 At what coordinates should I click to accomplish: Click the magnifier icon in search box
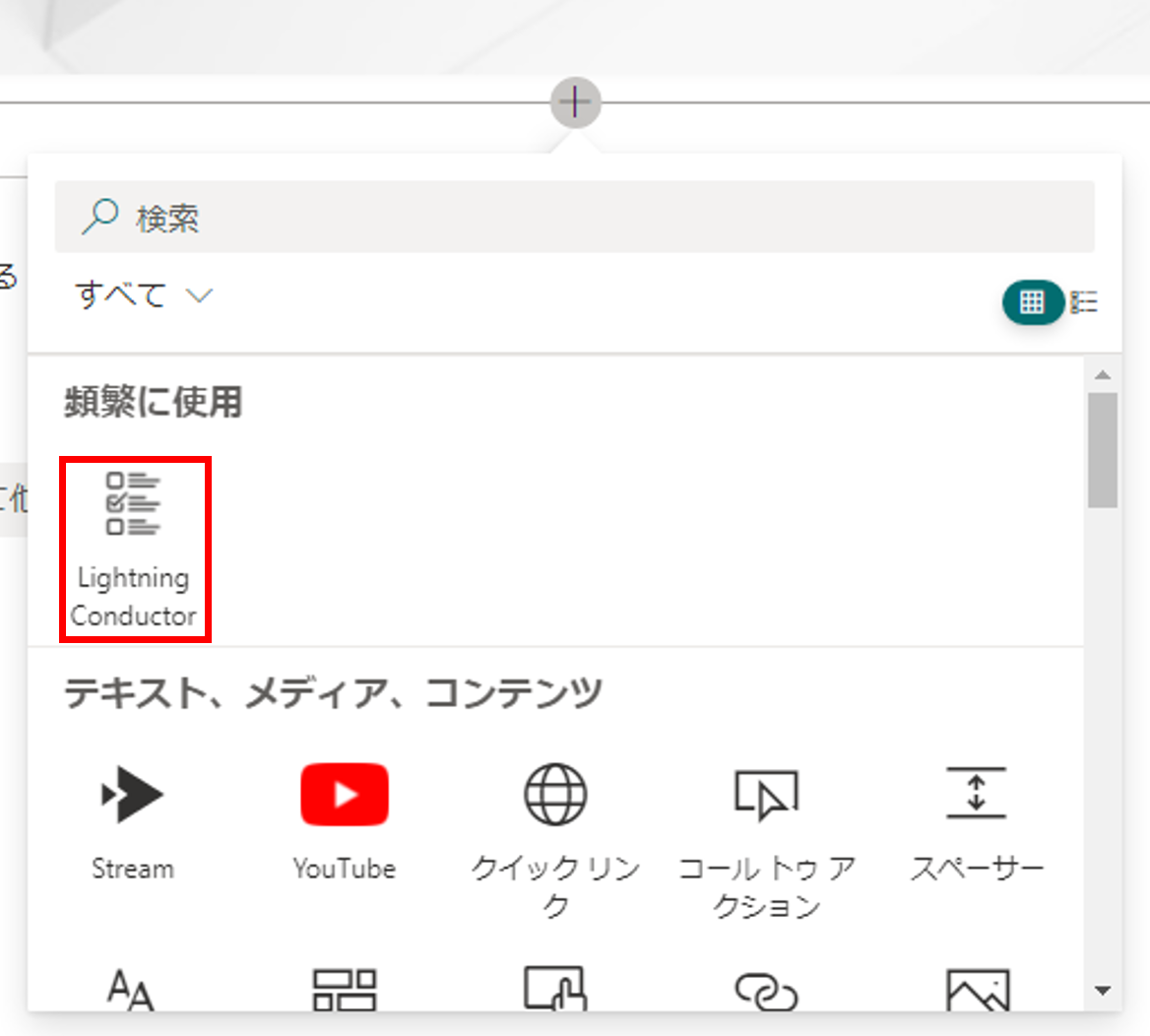99,217
